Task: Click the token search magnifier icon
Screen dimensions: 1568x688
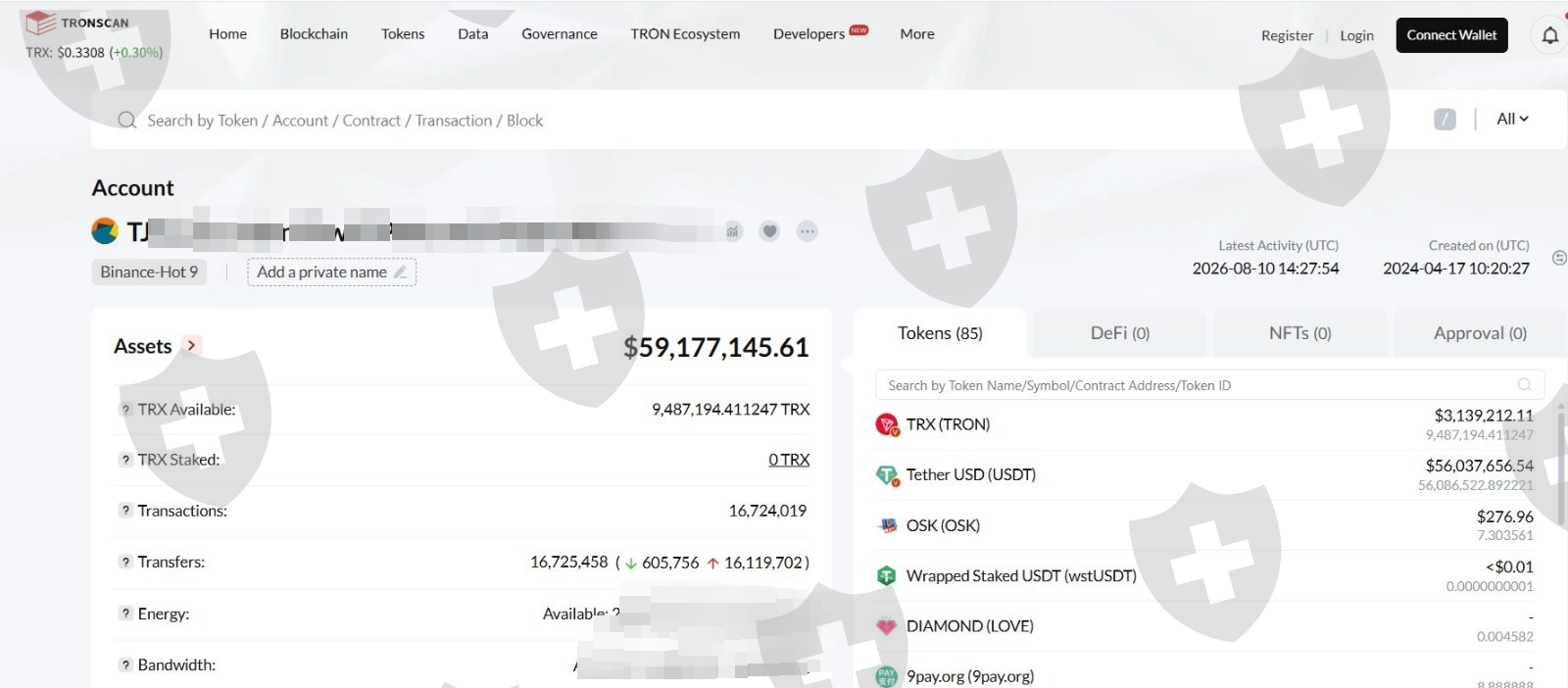Action: [1525, 384]
